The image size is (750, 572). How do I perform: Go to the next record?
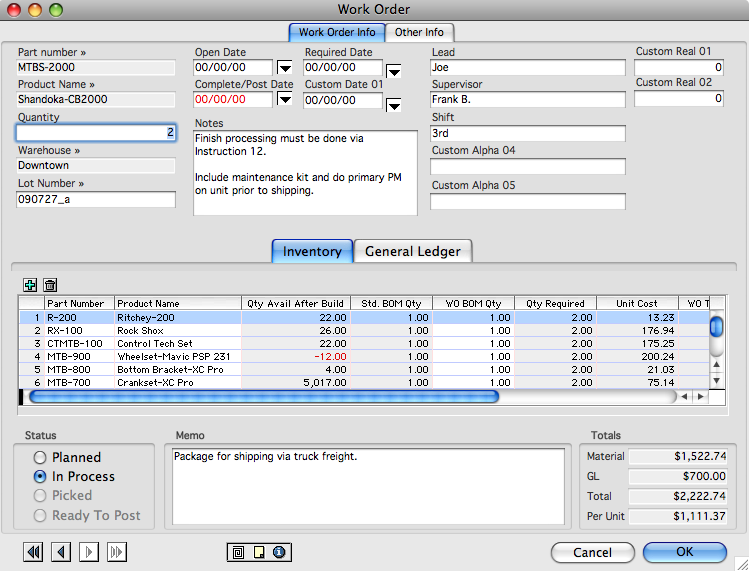pos(89,552)
